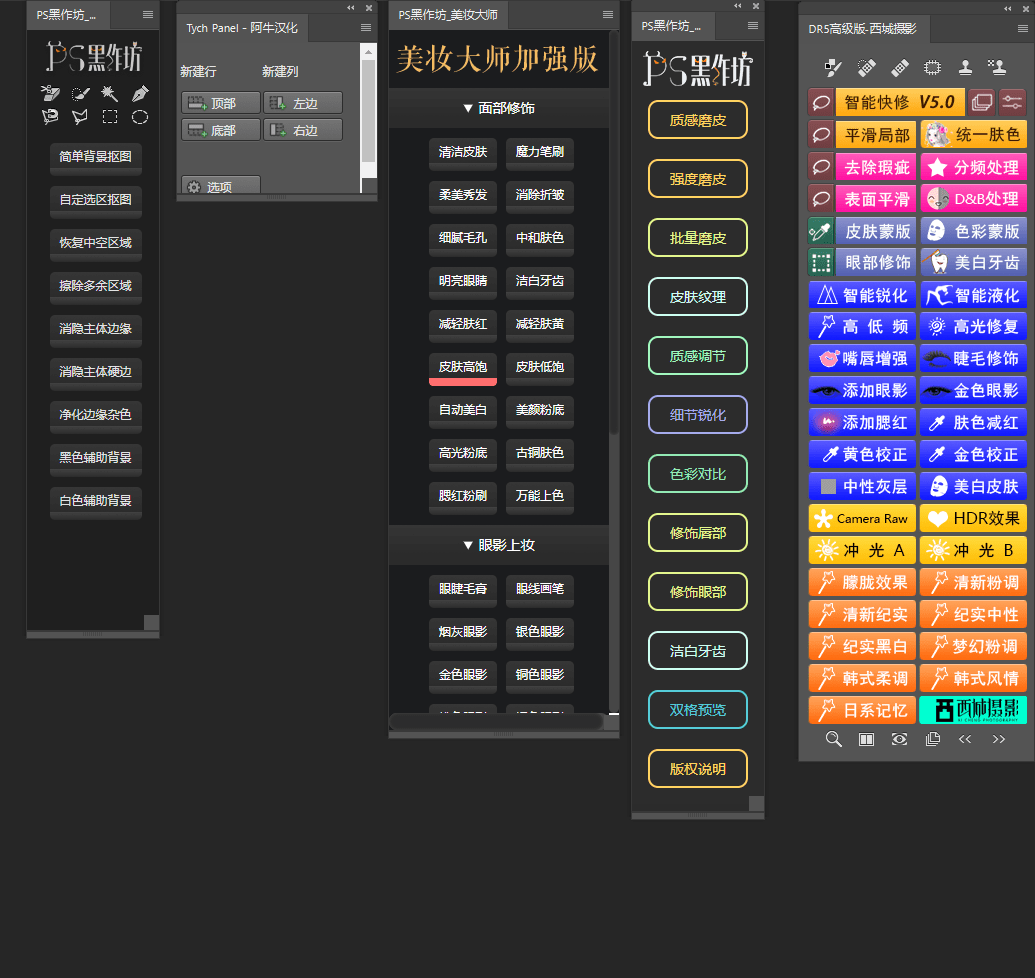
Task: Click the magnifier icon at DR5 bottom
Action: 833,739
